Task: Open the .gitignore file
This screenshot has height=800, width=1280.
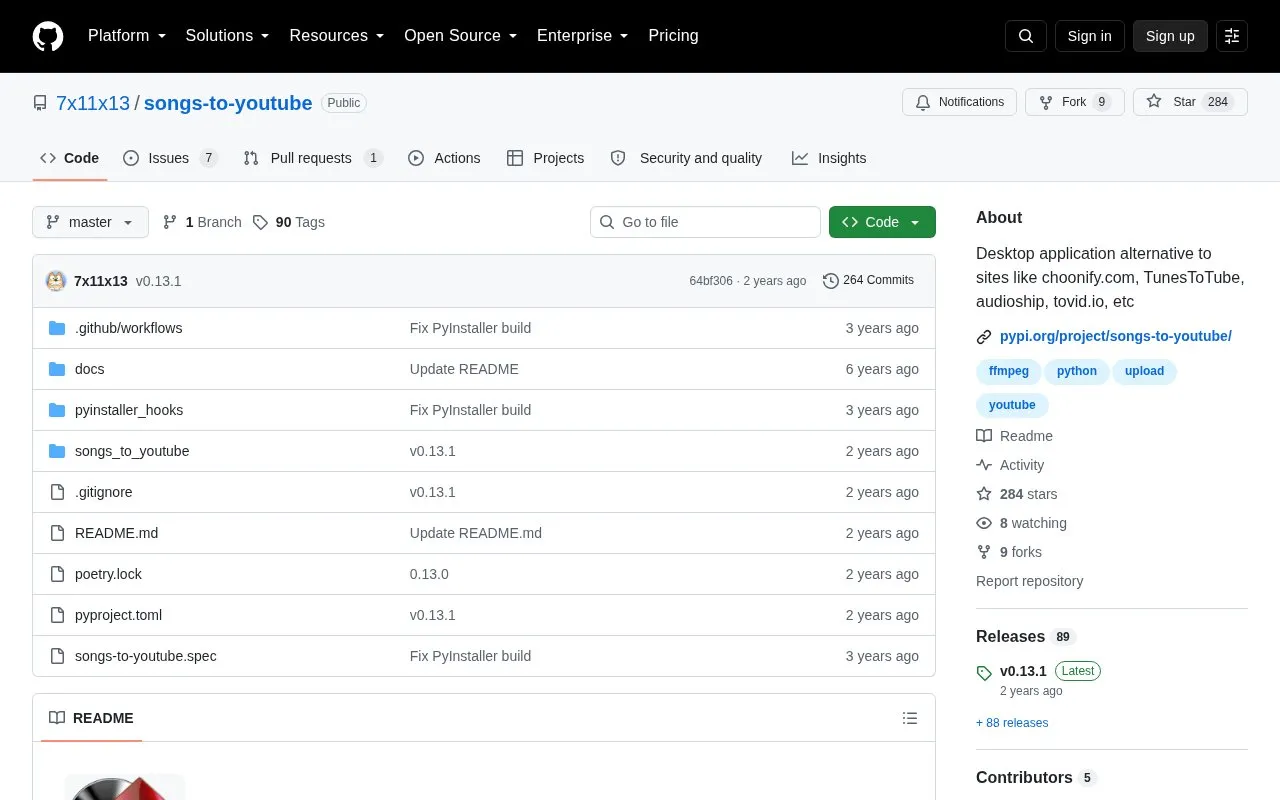Action: 103,492
